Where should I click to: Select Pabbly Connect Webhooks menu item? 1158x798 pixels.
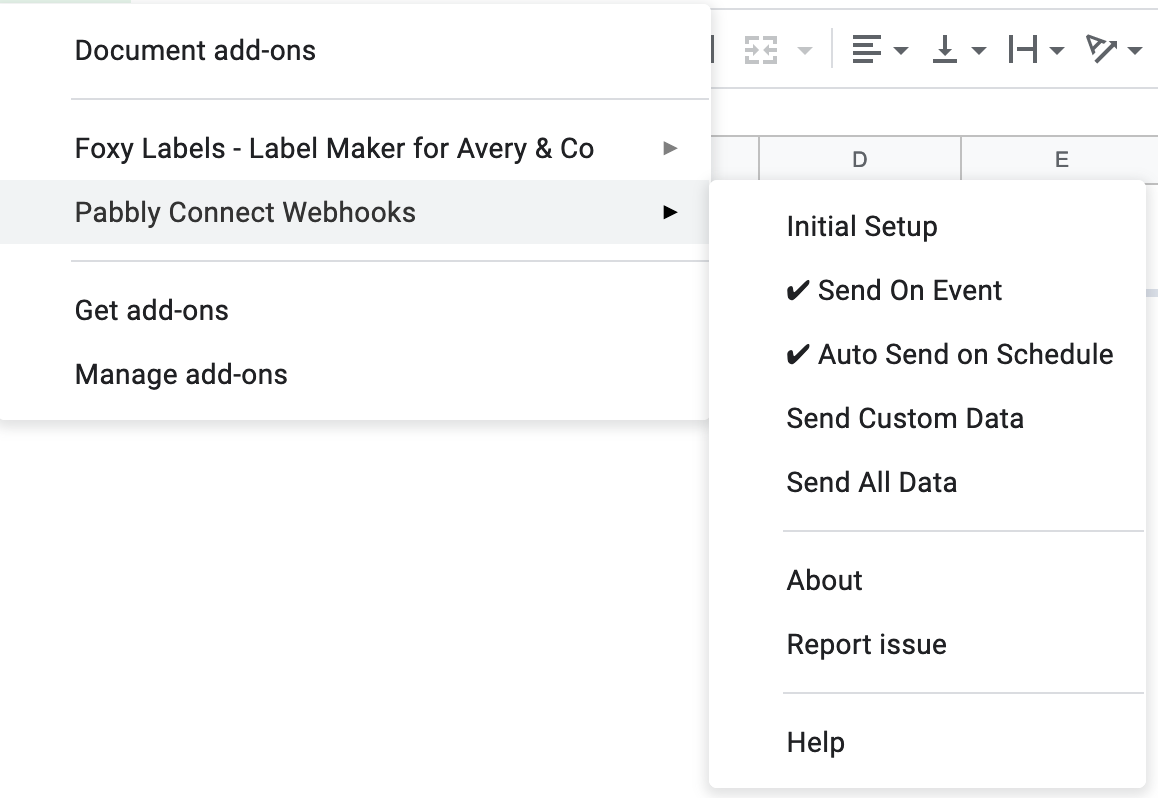(354, 213)
